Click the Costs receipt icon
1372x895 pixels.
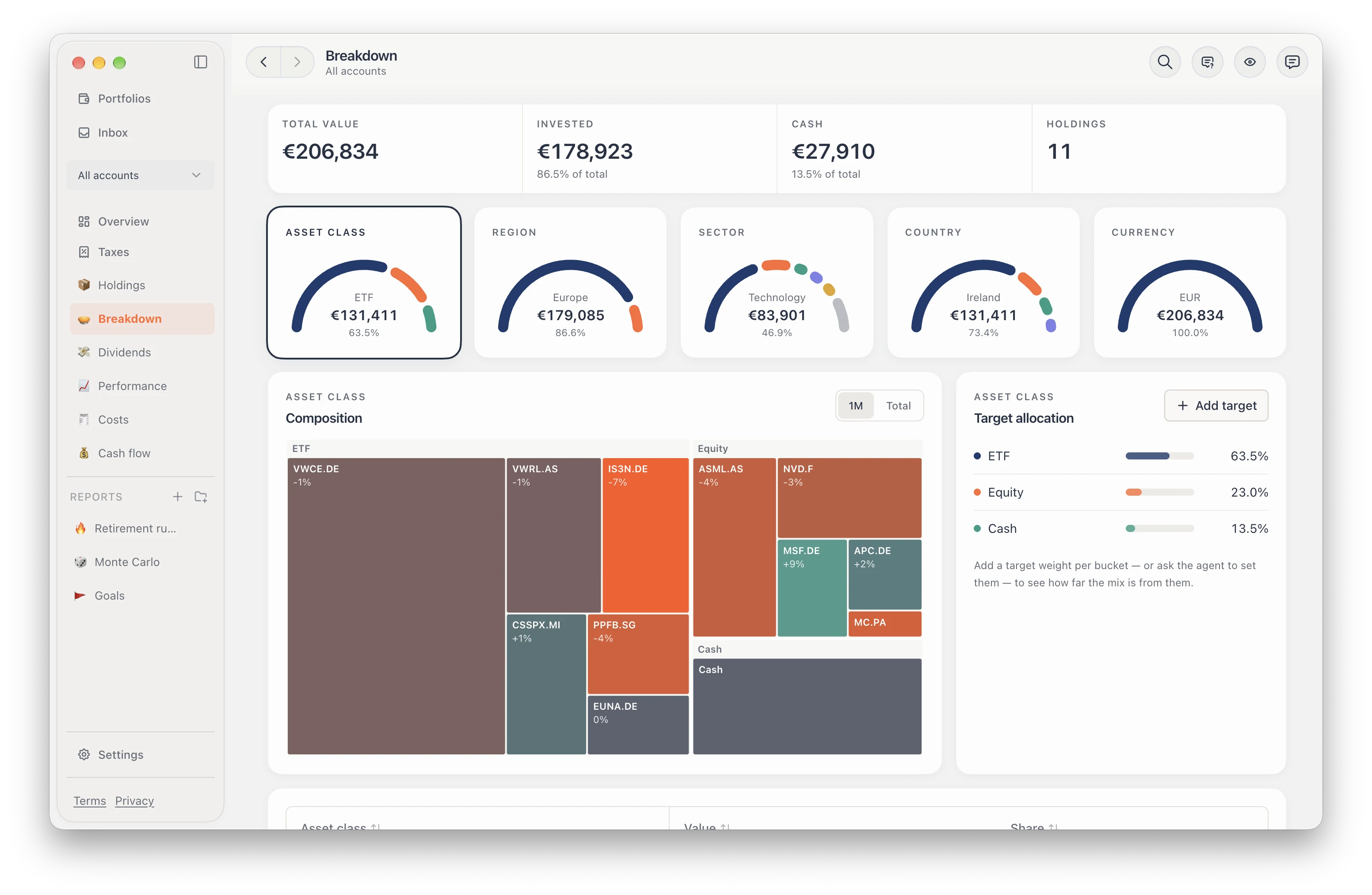(84, 419)
